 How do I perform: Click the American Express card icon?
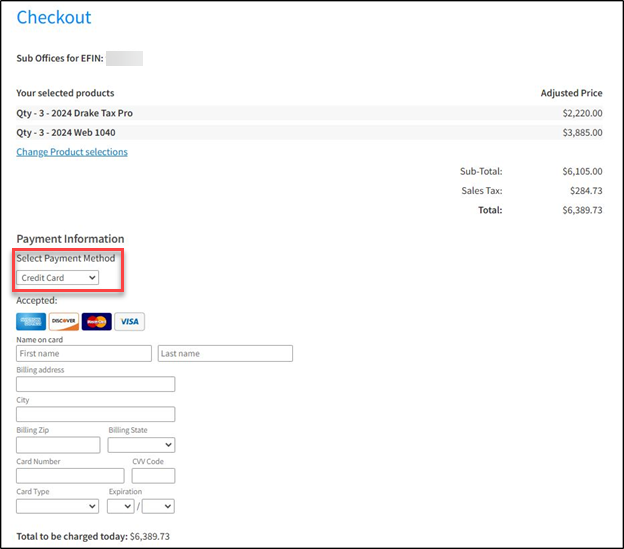31,321
